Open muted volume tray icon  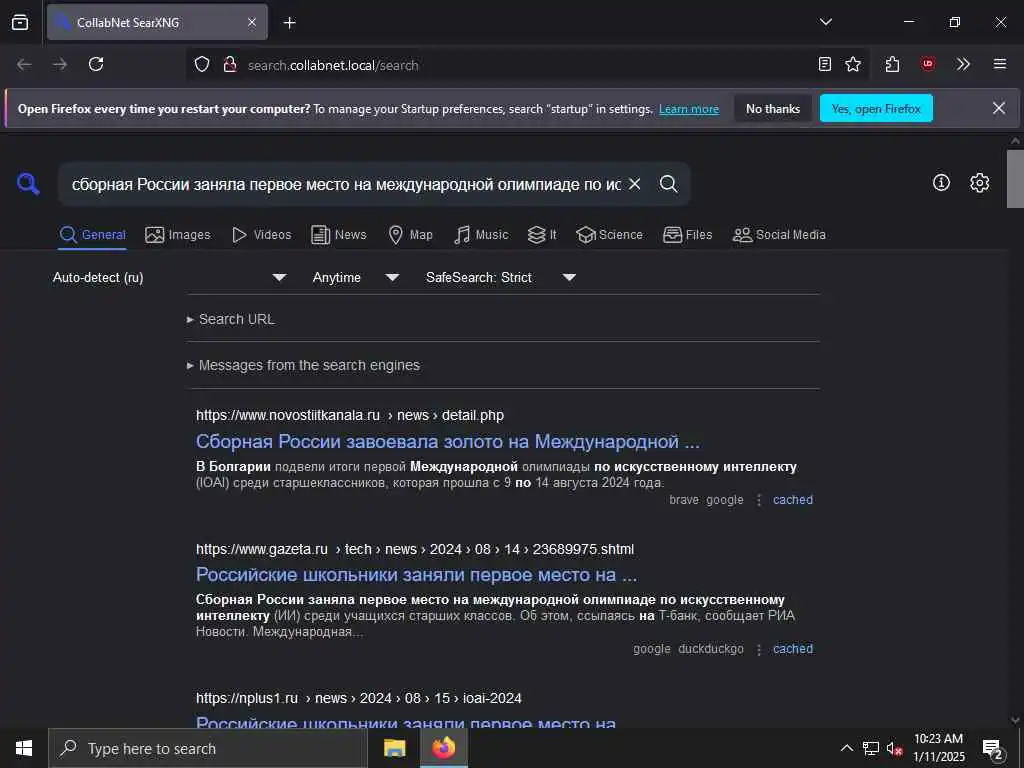894,748
